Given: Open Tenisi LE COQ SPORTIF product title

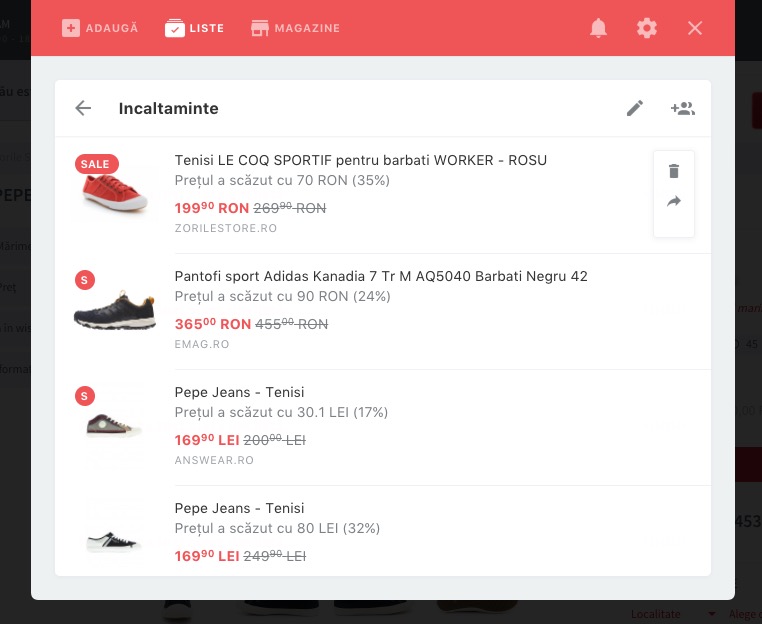Looking at the screenshot, I should (361, 160).
